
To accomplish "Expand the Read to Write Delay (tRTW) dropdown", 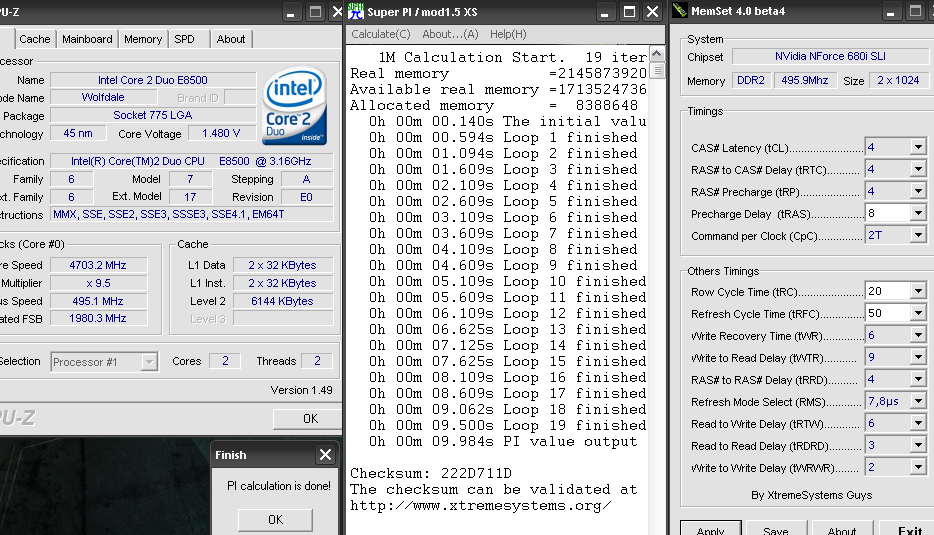I will (x=918, y=423).
